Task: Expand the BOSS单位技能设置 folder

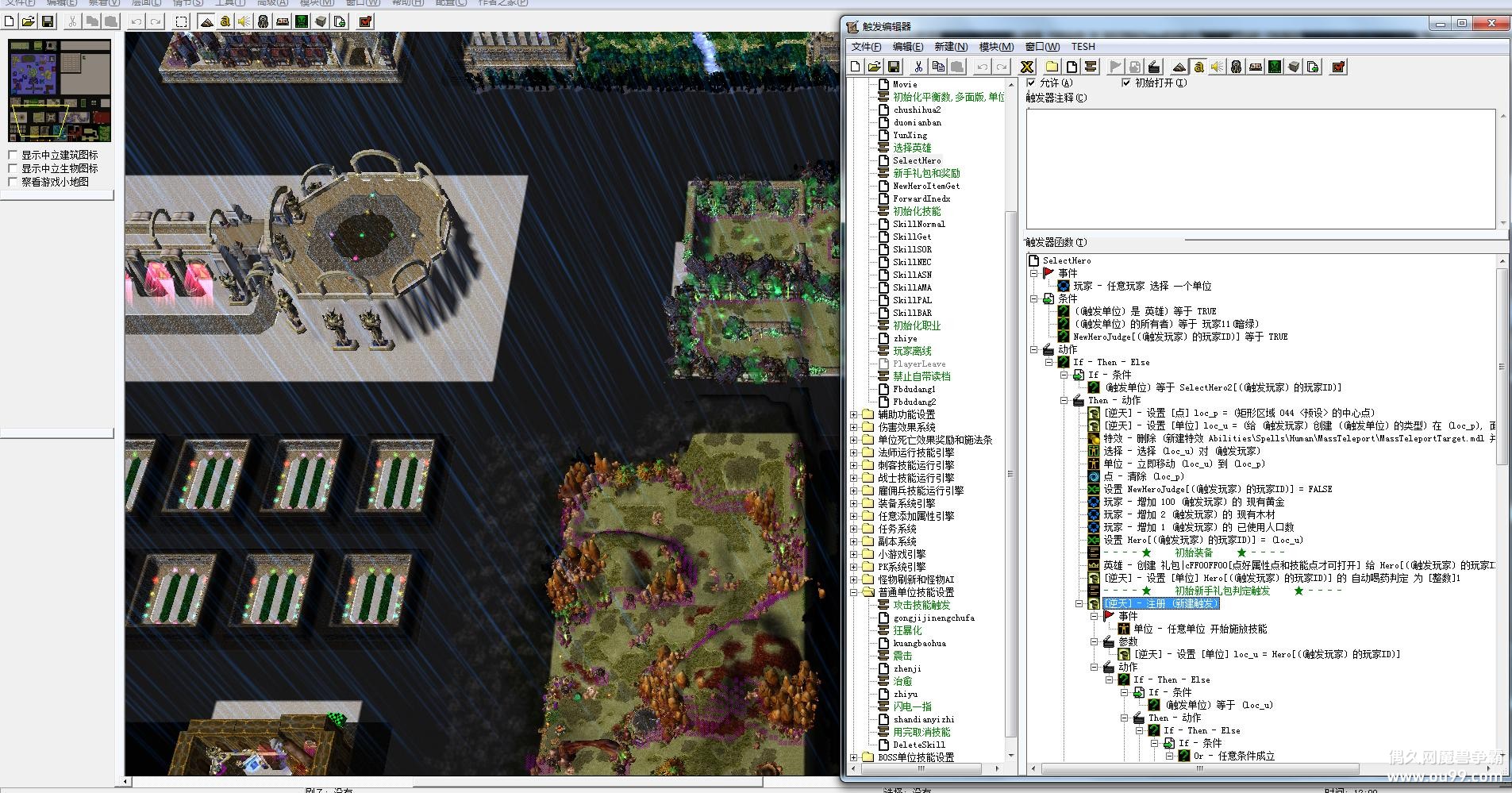Action: pyautogui.click(x=854, y=757)
